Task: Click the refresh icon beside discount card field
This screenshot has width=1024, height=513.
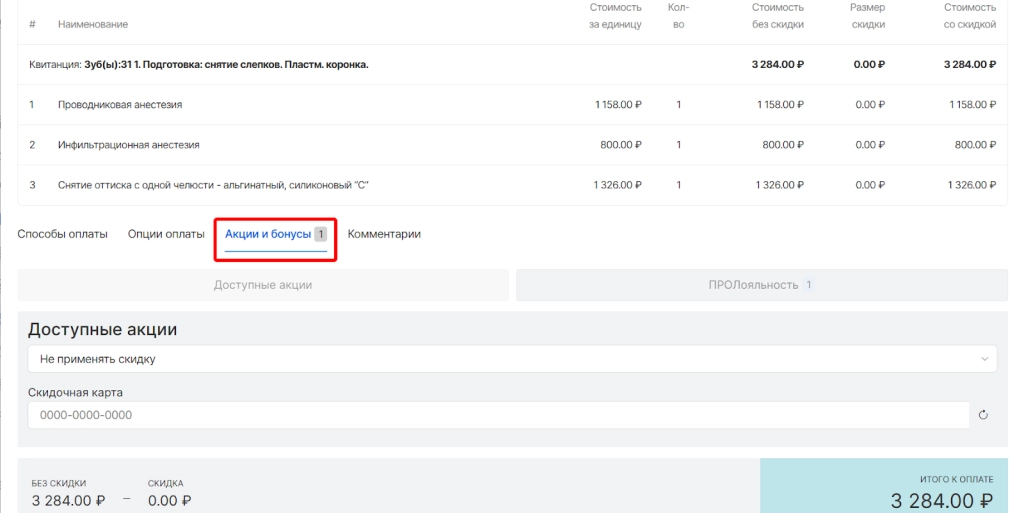Action: pyautogui.click(x=983, y=415)
